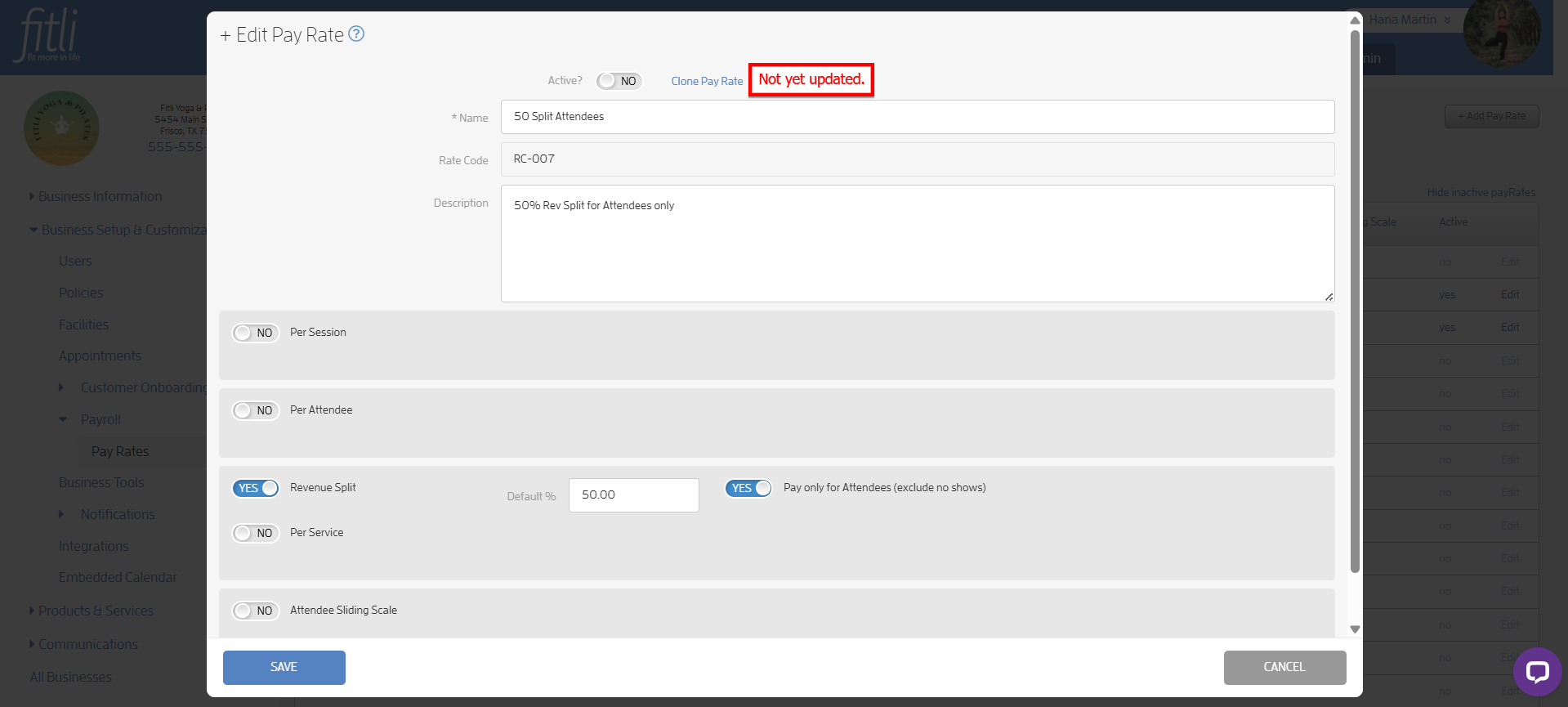Expand Customer Onboarding in the sidebar
1568x707 pixels.
pyautogui.click(x=135, y=388)
